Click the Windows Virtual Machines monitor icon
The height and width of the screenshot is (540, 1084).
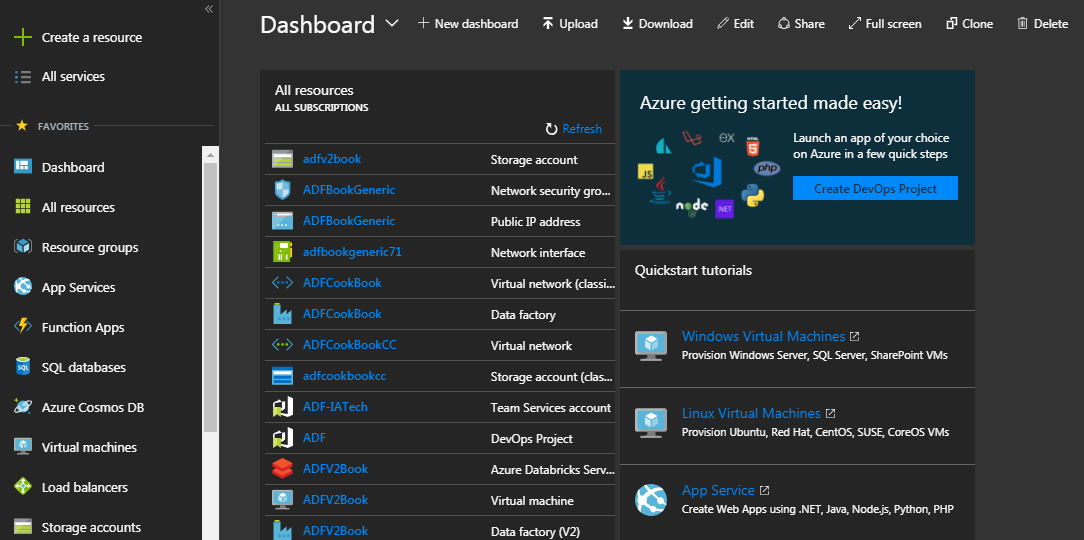tap(651, 346)
